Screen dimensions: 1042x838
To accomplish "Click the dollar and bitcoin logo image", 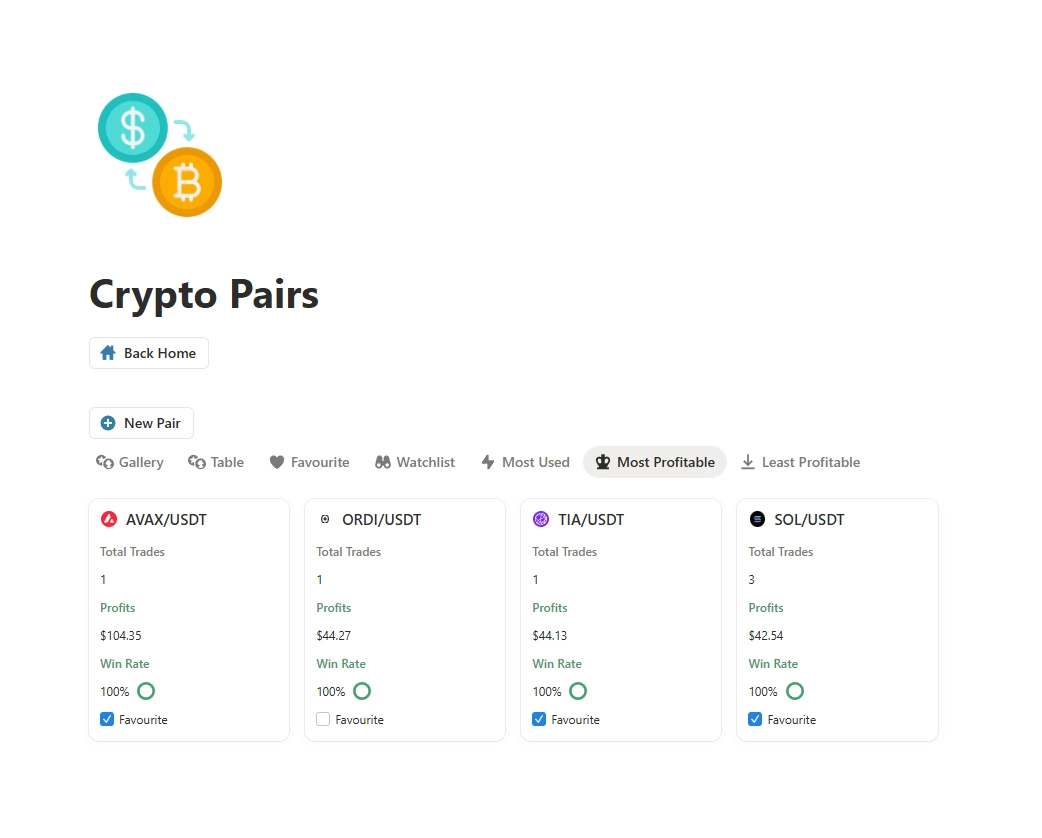I will [x=159, y=154].
